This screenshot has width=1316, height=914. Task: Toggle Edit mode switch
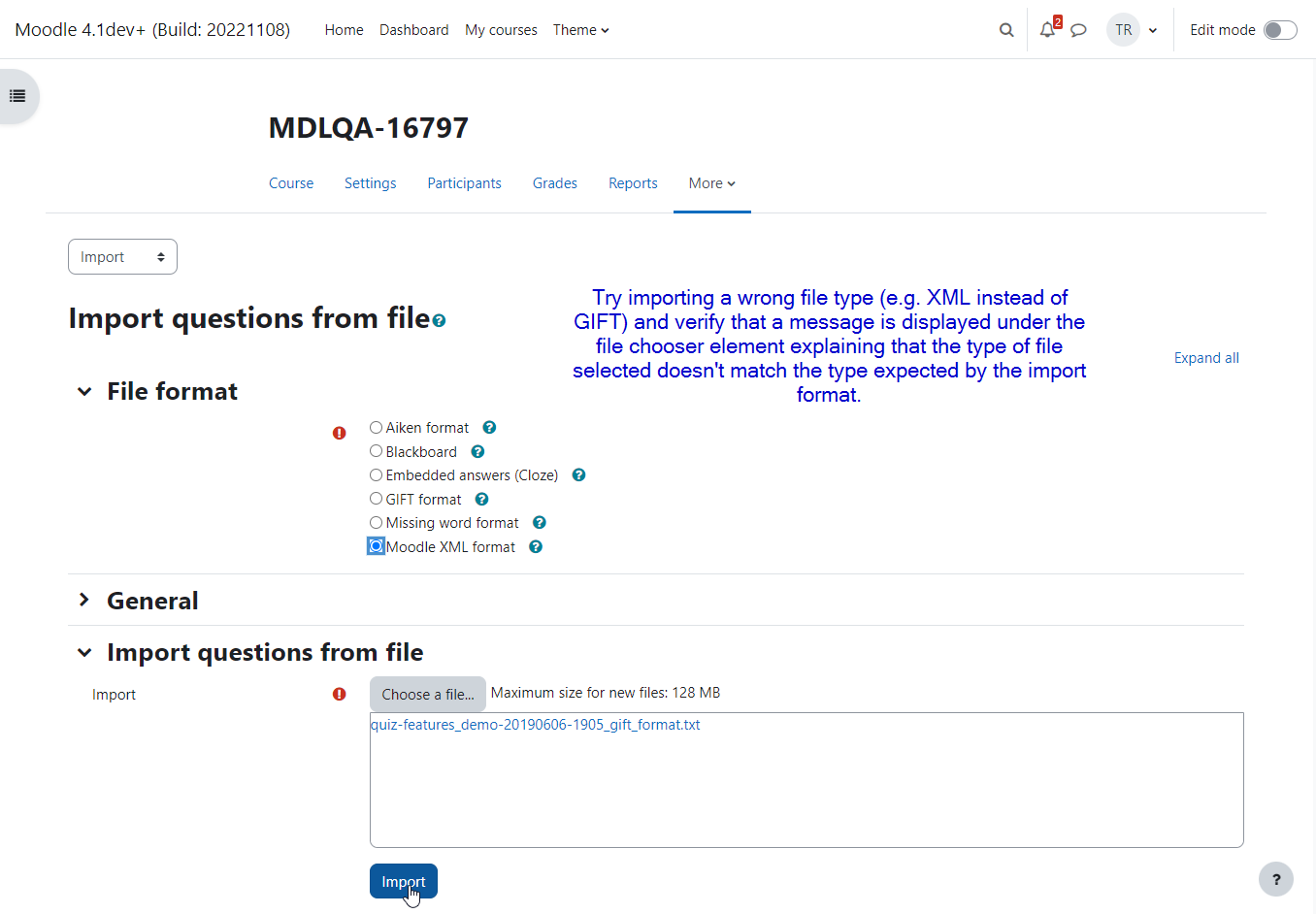[1280, 30]
